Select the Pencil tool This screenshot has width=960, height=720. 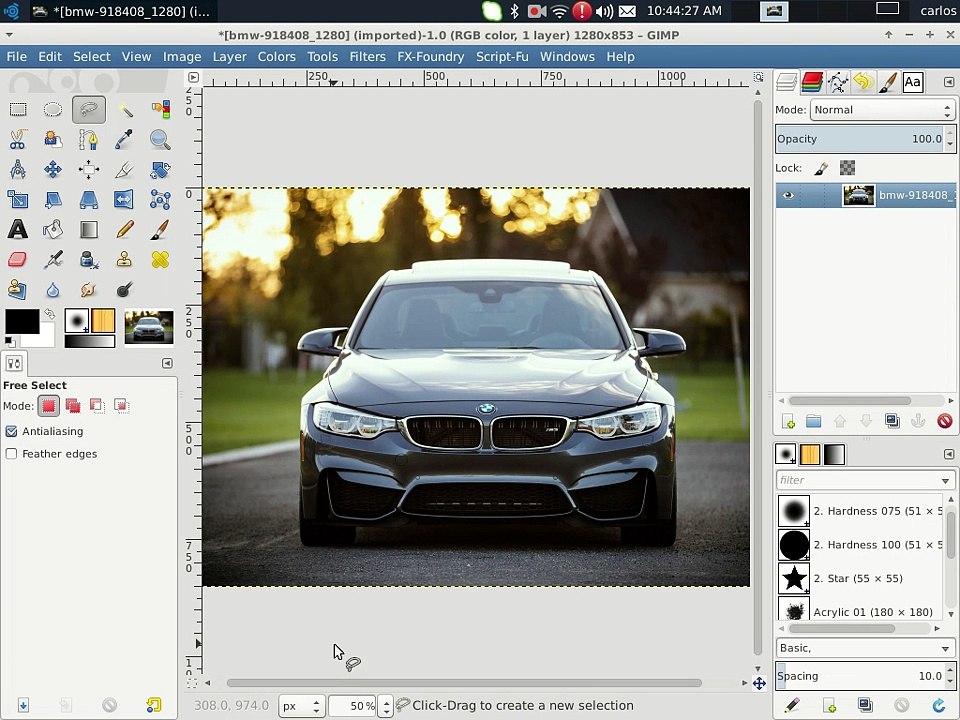[125, 230]
